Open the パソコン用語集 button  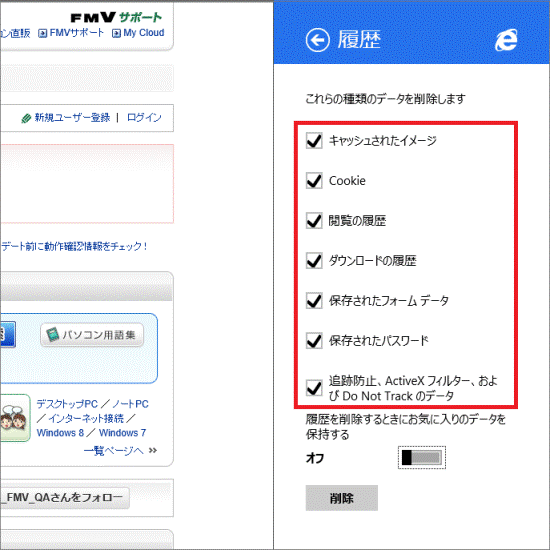[92, 335]
